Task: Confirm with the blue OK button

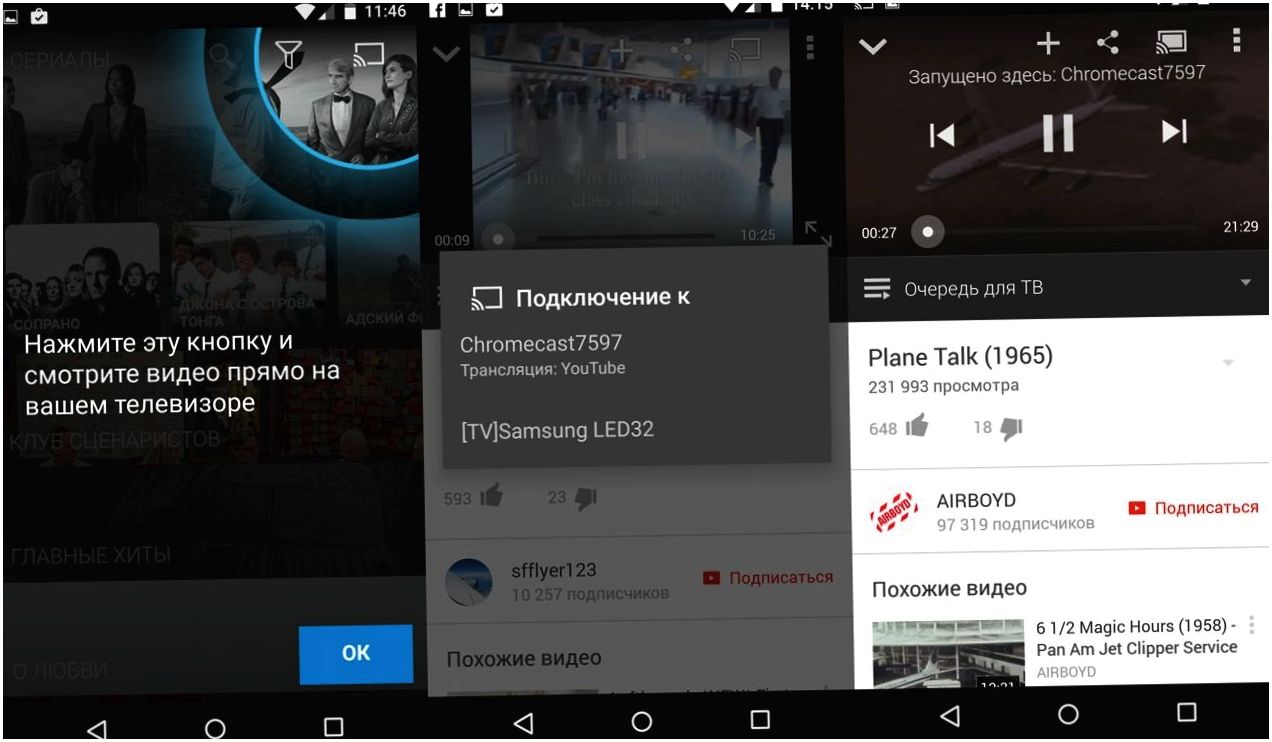Action: coord(356,653)
